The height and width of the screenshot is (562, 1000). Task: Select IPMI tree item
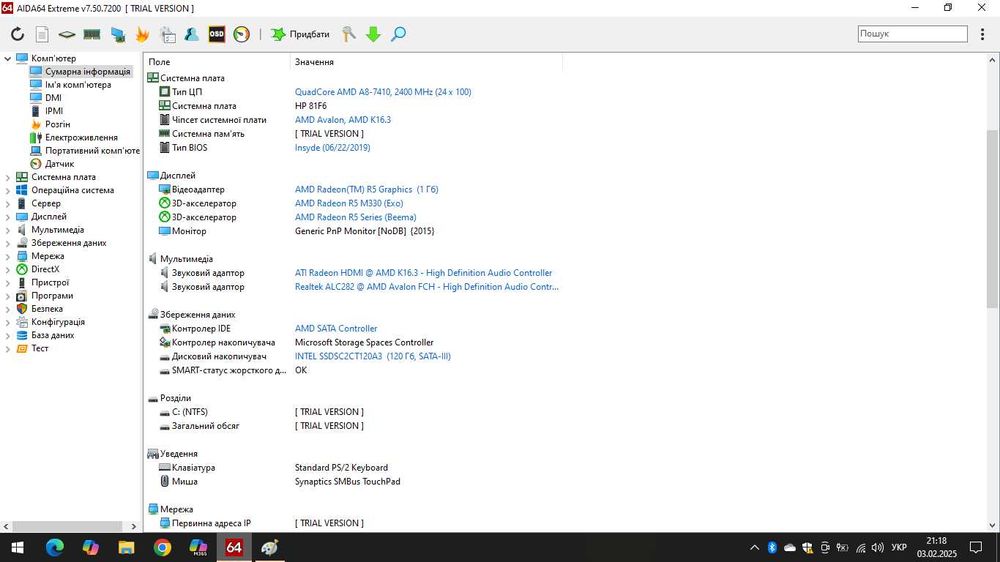54,111
